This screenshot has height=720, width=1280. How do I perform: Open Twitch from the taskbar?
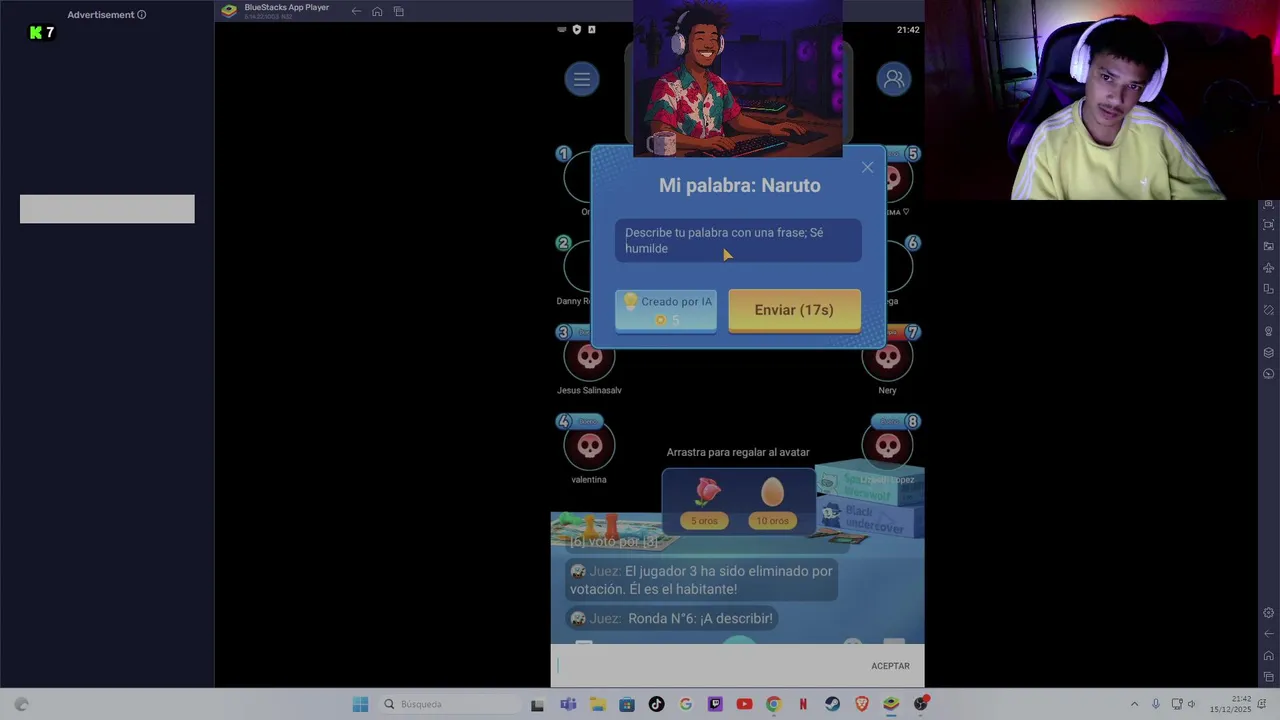715,704
